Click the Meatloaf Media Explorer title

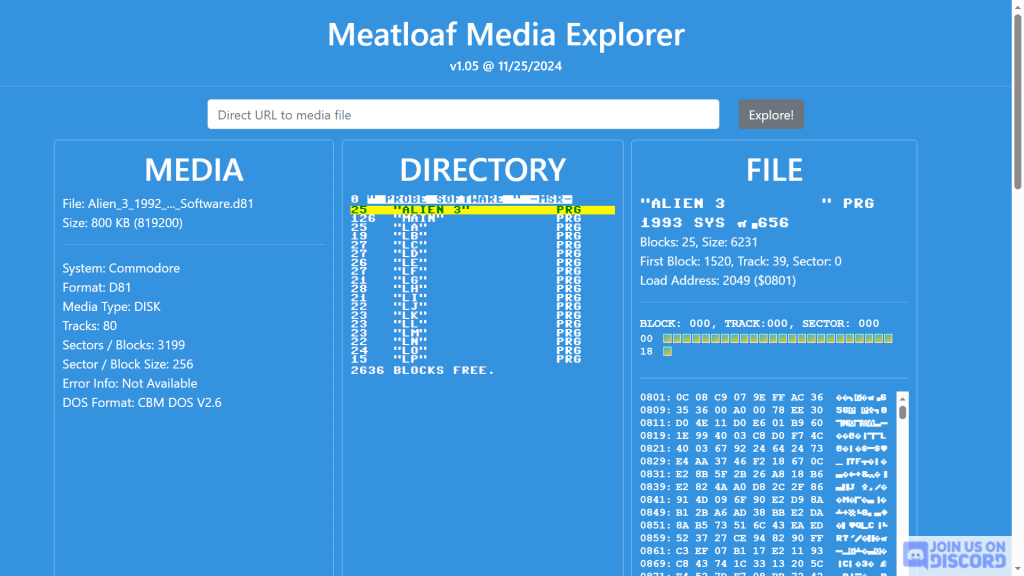[x=506, y=34]
